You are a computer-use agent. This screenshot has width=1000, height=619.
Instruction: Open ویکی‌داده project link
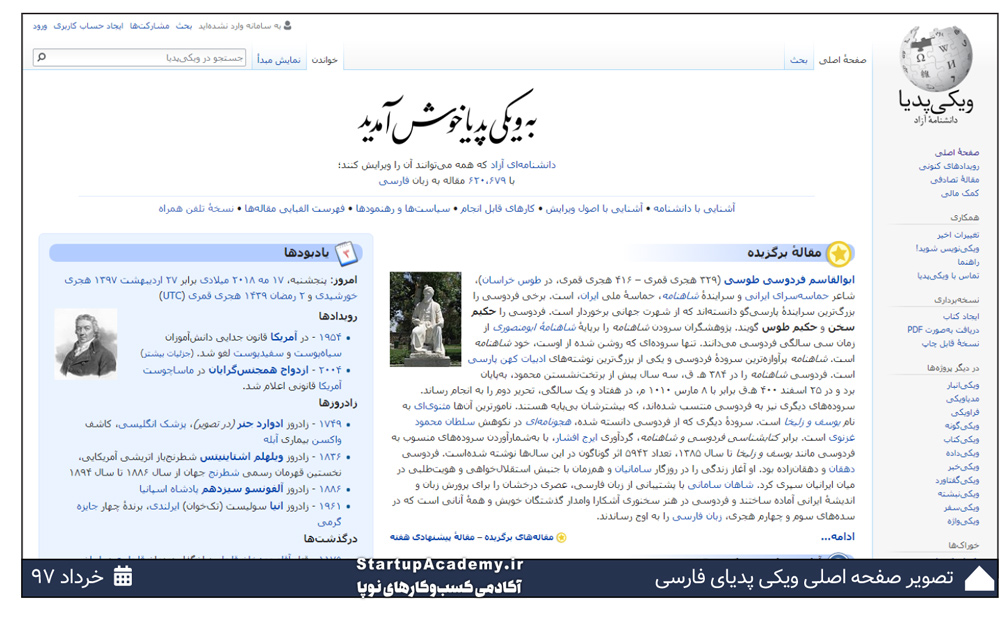click(x=962, y=453)
